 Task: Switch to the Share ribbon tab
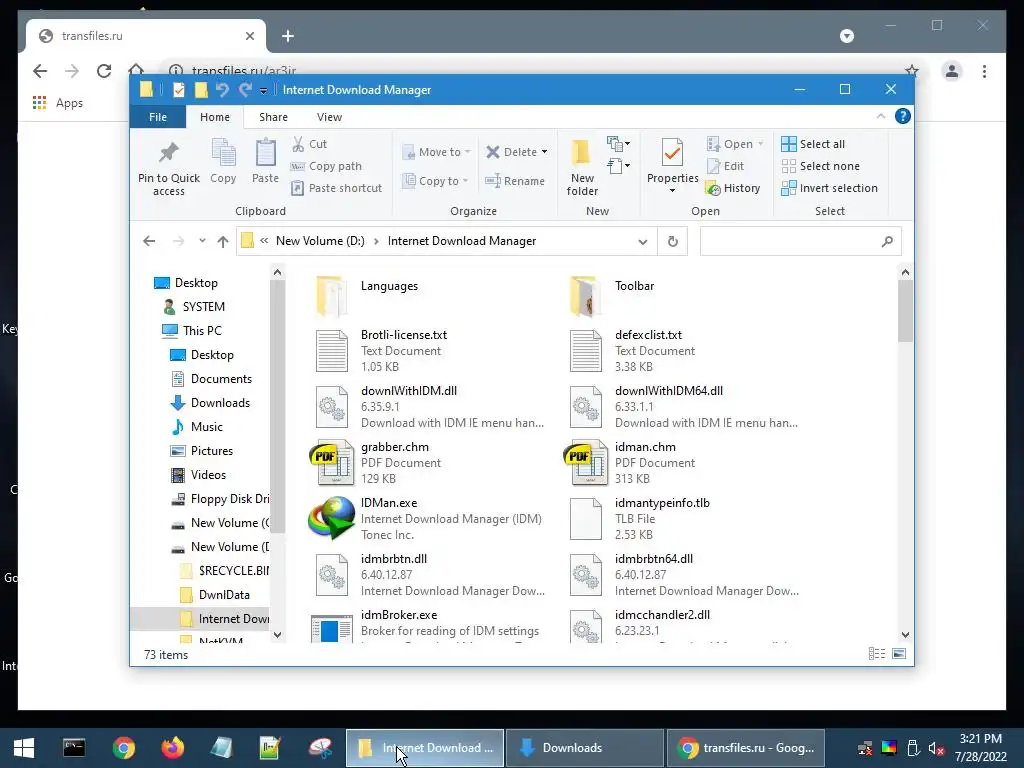point(273,117)
